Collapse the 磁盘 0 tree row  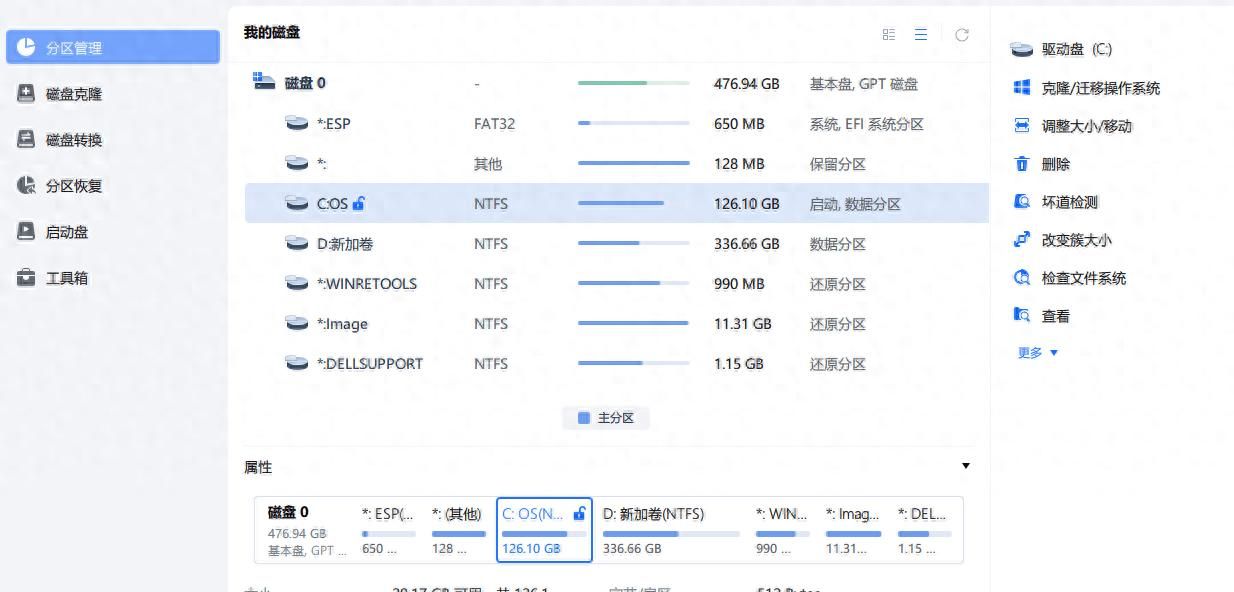click(263, 83)
